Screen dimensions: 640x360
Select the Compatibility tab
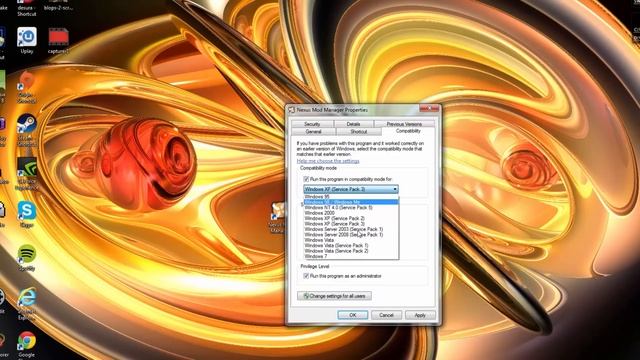(408, 131)
